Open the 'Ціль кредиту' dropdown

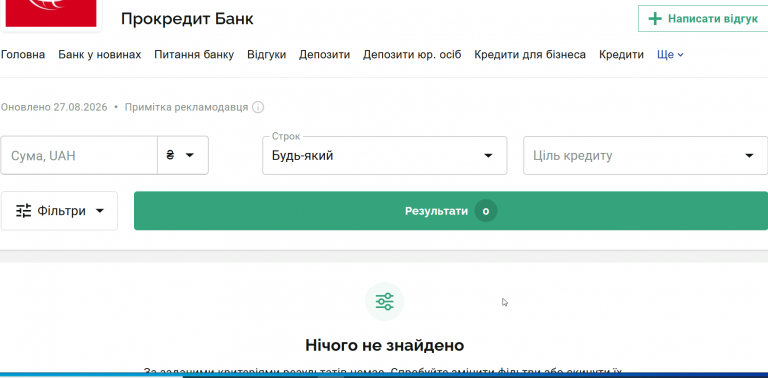tap(645, 155)
